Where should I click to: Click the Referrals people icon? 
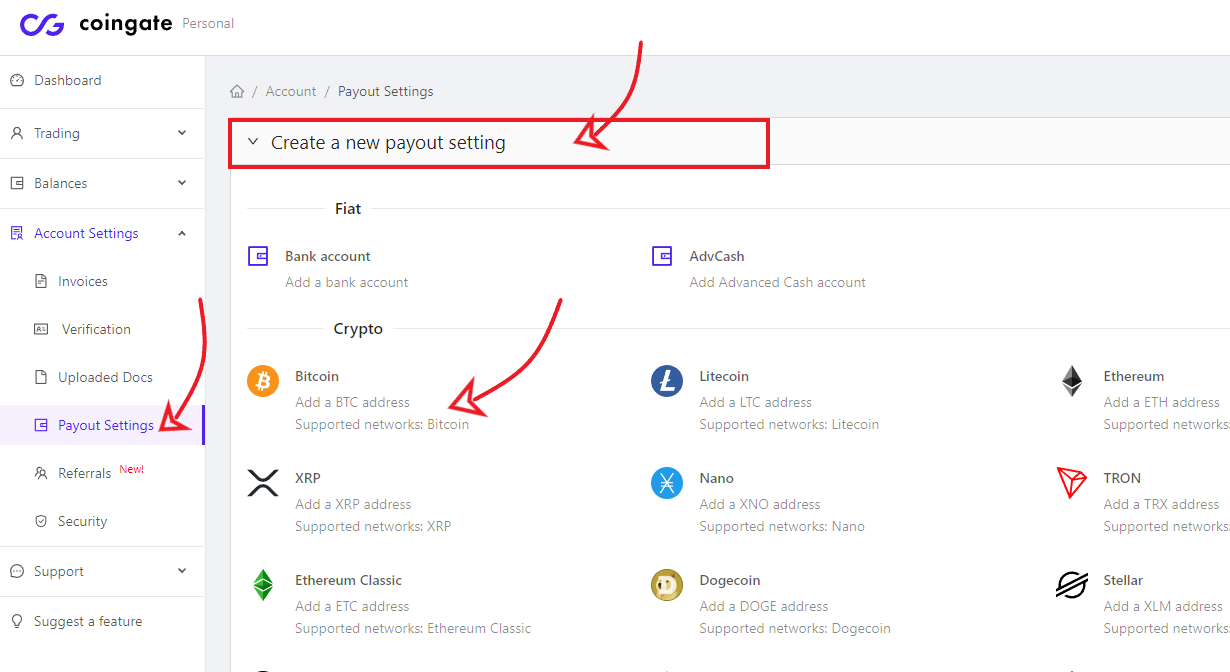click(41, 473)
